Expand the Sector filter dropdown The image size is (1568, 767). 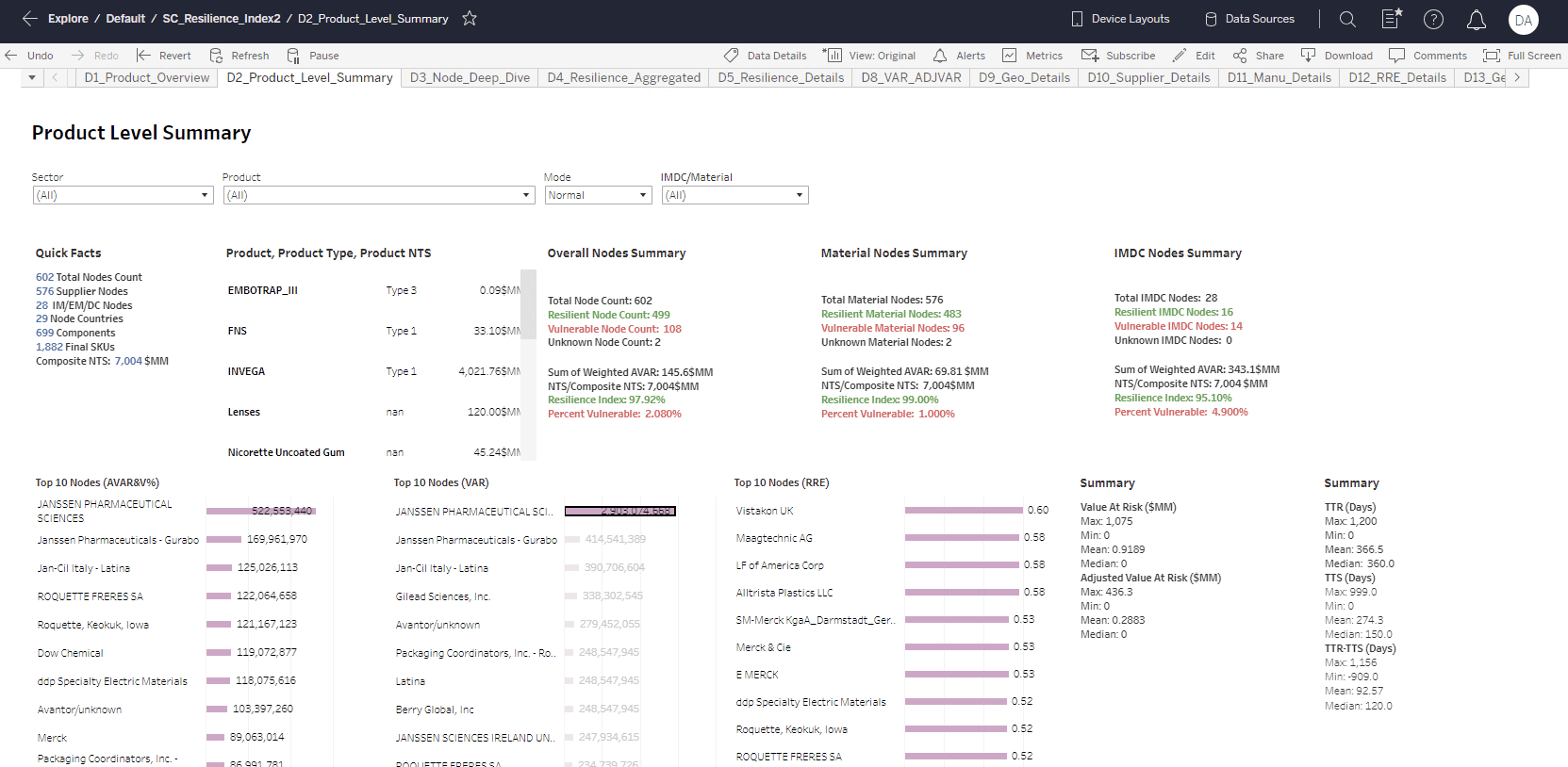[x=123, y=195]
